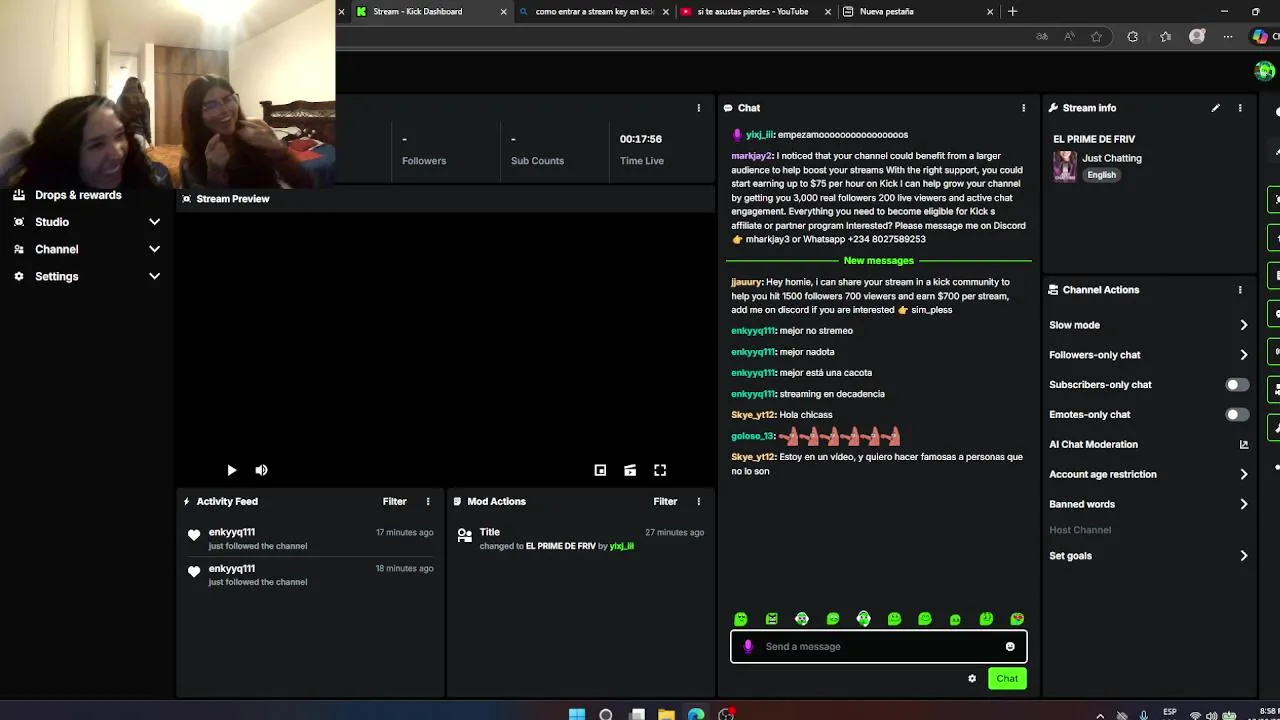Click English language tag in Stream info

[1101, 175]
